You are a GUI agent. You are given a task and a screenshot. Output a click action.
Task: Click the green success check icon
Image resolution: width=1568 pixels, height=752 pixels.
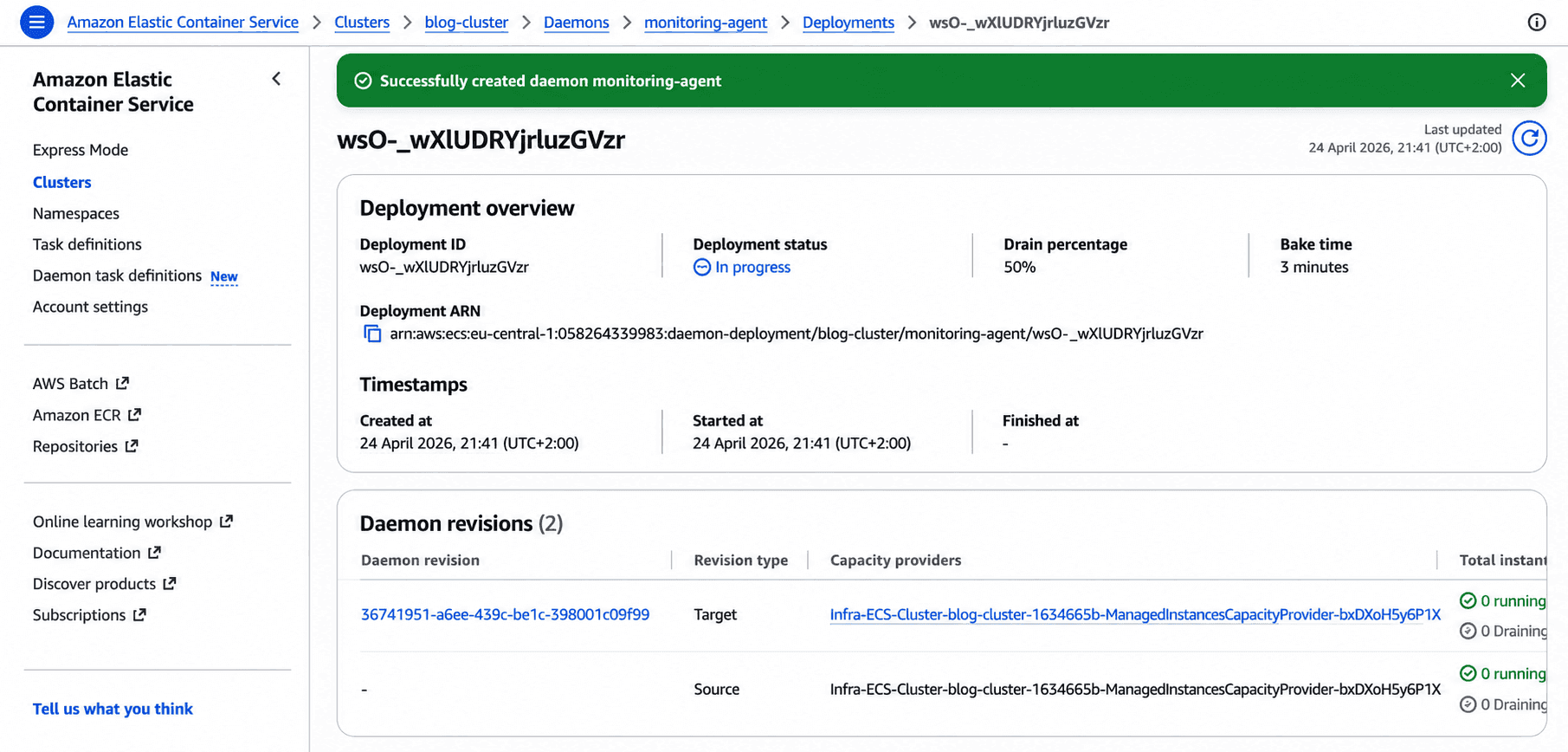coord(363,81)
